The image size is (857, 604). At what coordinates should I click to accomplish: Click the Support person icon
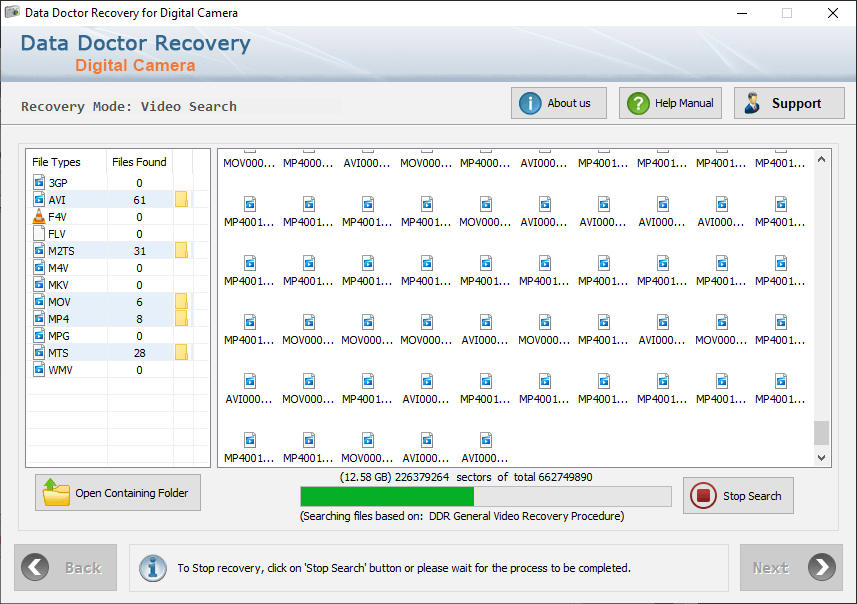752,103
